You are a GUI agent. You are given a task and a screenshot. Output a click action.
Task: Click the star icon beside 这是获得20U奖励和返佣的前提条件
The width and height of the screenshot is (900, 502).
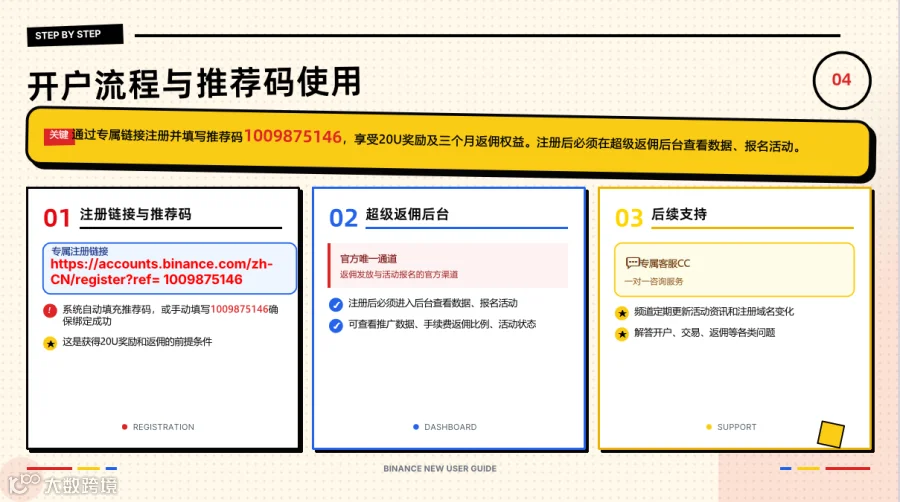(50, 343)
